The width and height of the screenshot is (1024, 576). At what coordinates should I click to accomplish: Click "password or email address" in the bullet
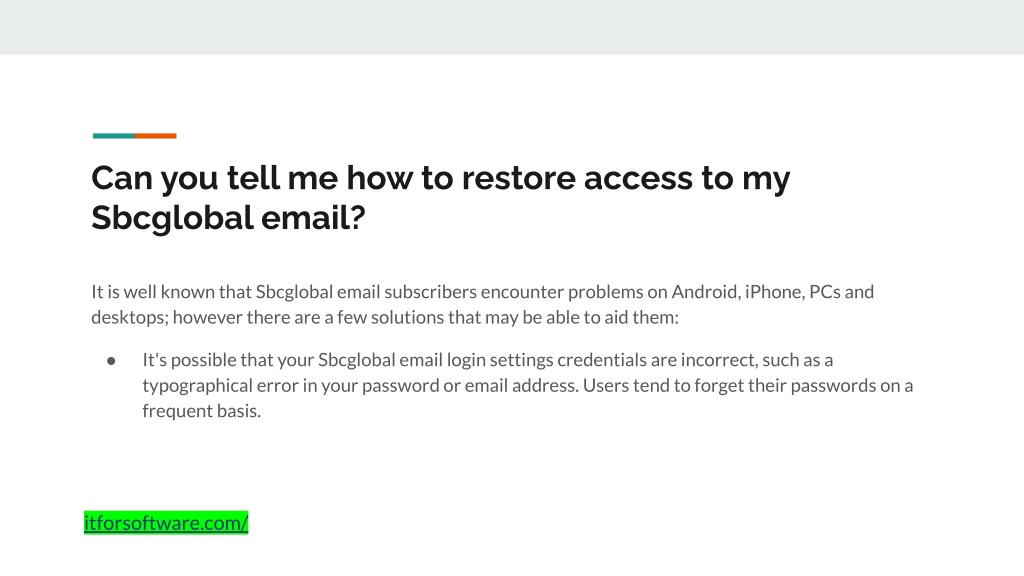[470, 385]
